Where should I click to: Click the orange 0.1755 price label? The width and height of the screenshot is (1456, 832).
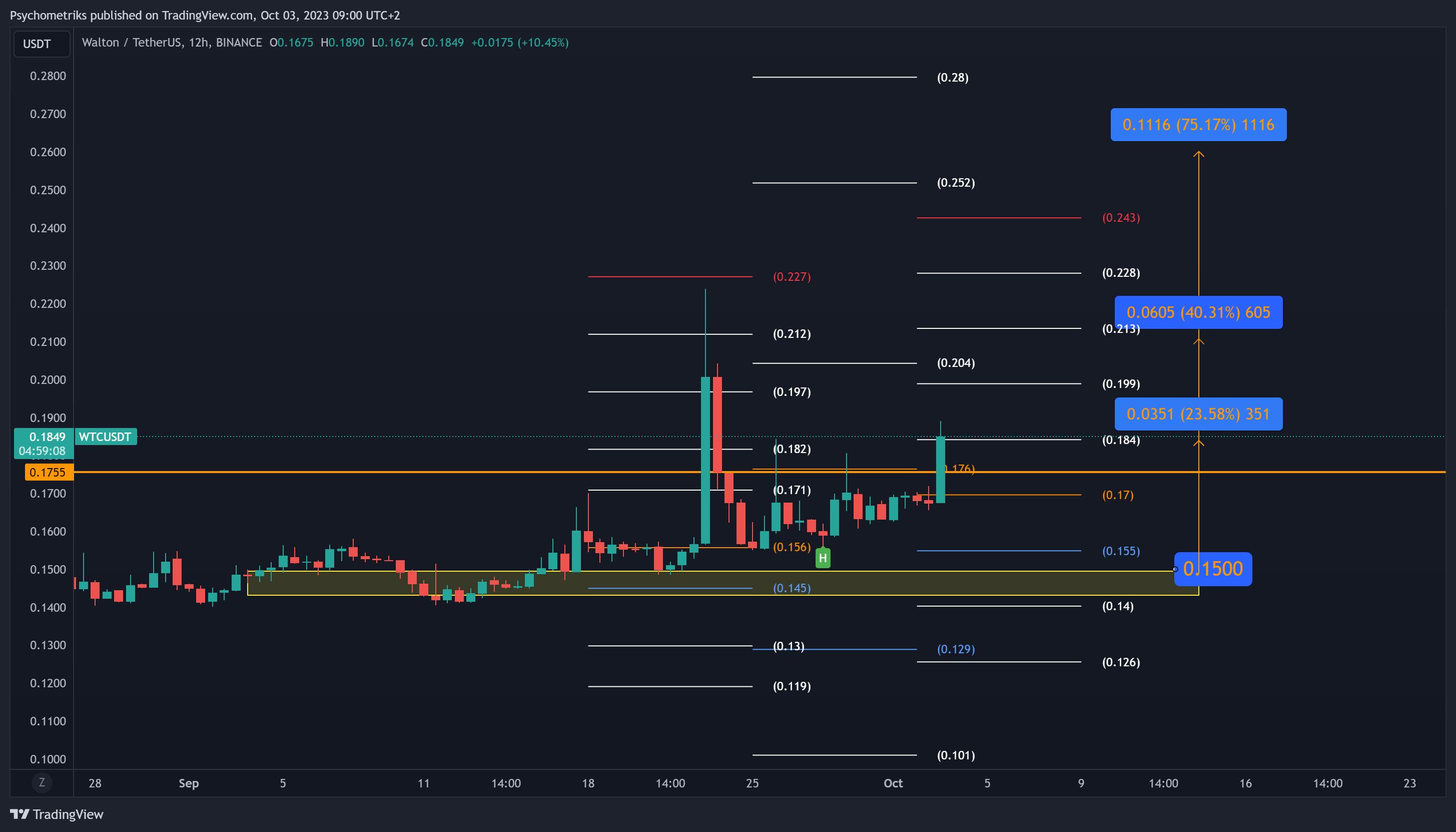pos(49,472)
